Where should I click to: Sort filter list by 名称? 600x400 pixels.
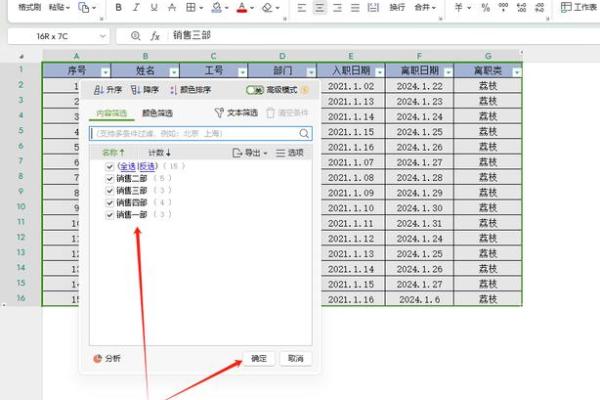[x=113, y=153]
